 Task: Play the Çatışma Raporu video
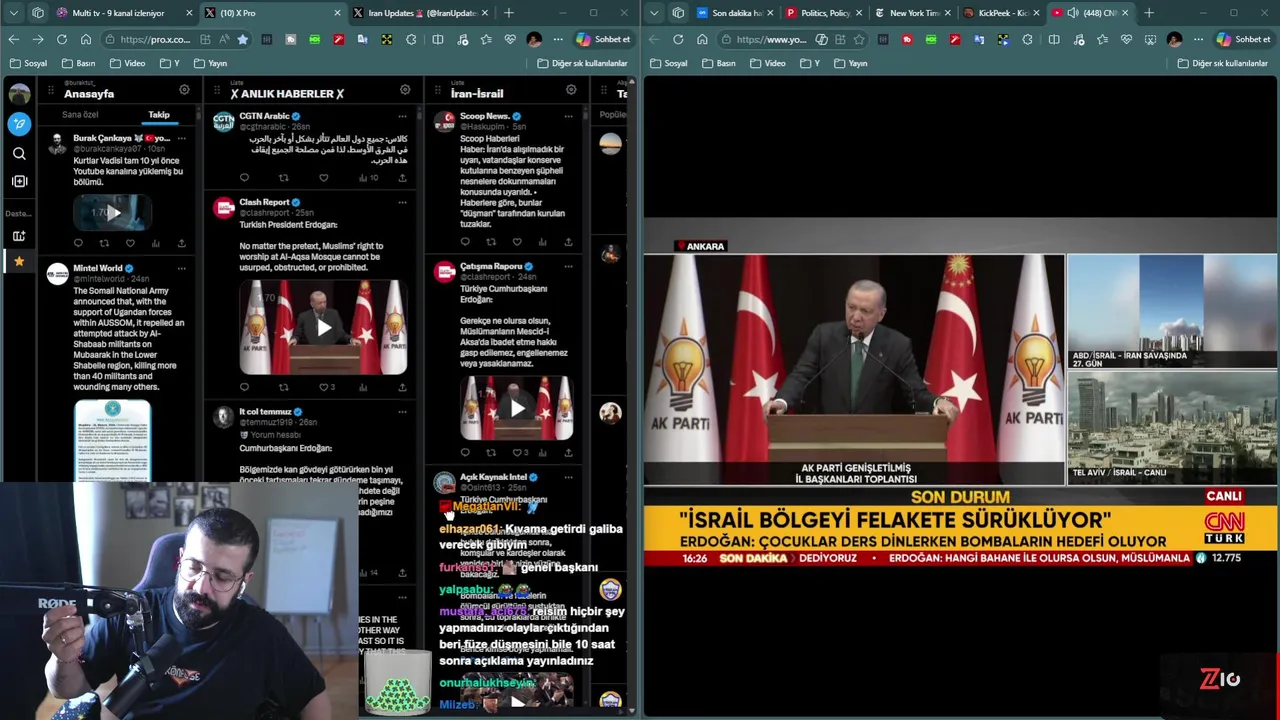517,408
